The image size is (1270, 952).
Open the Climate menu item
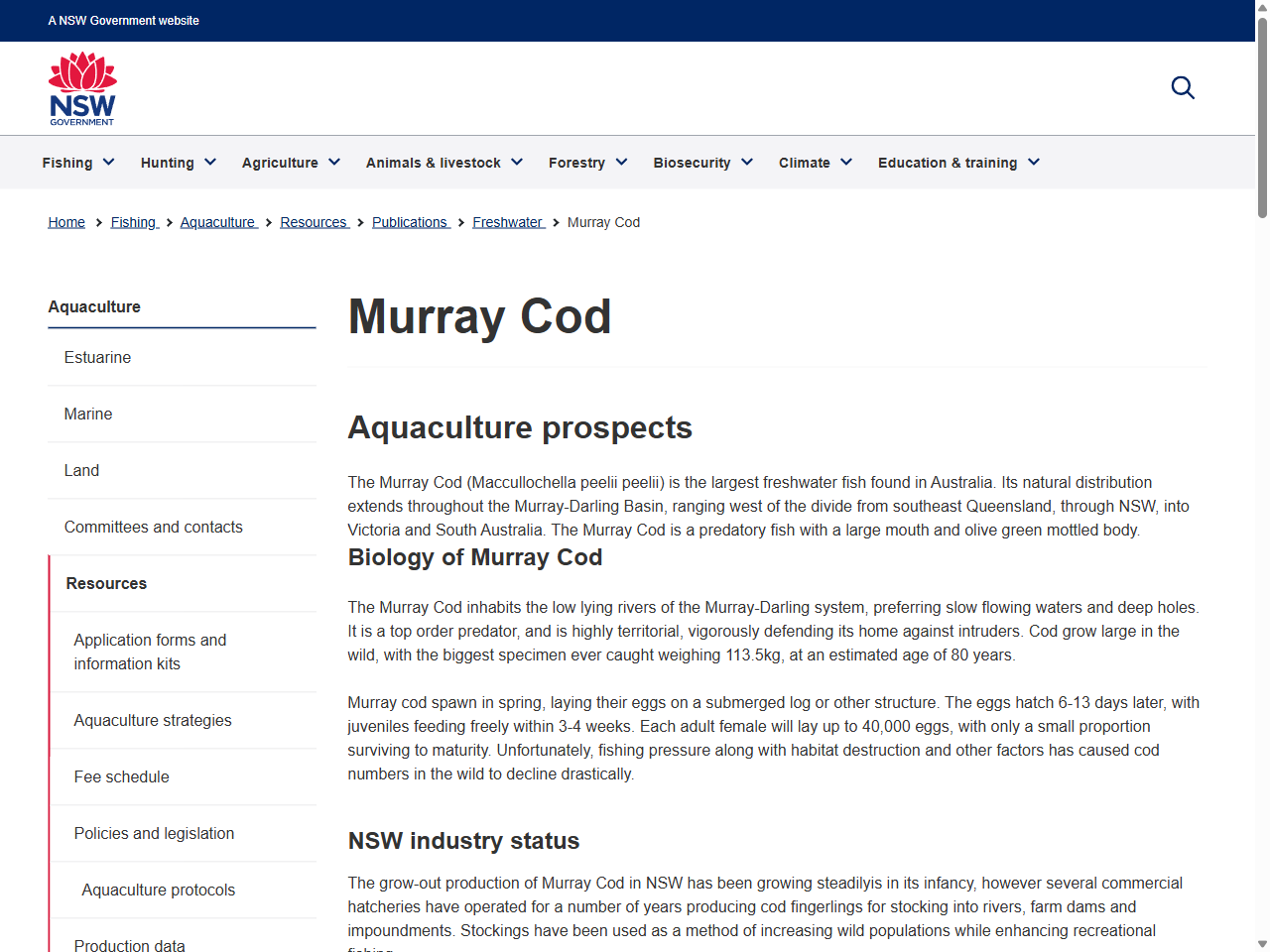click(815, 162)
